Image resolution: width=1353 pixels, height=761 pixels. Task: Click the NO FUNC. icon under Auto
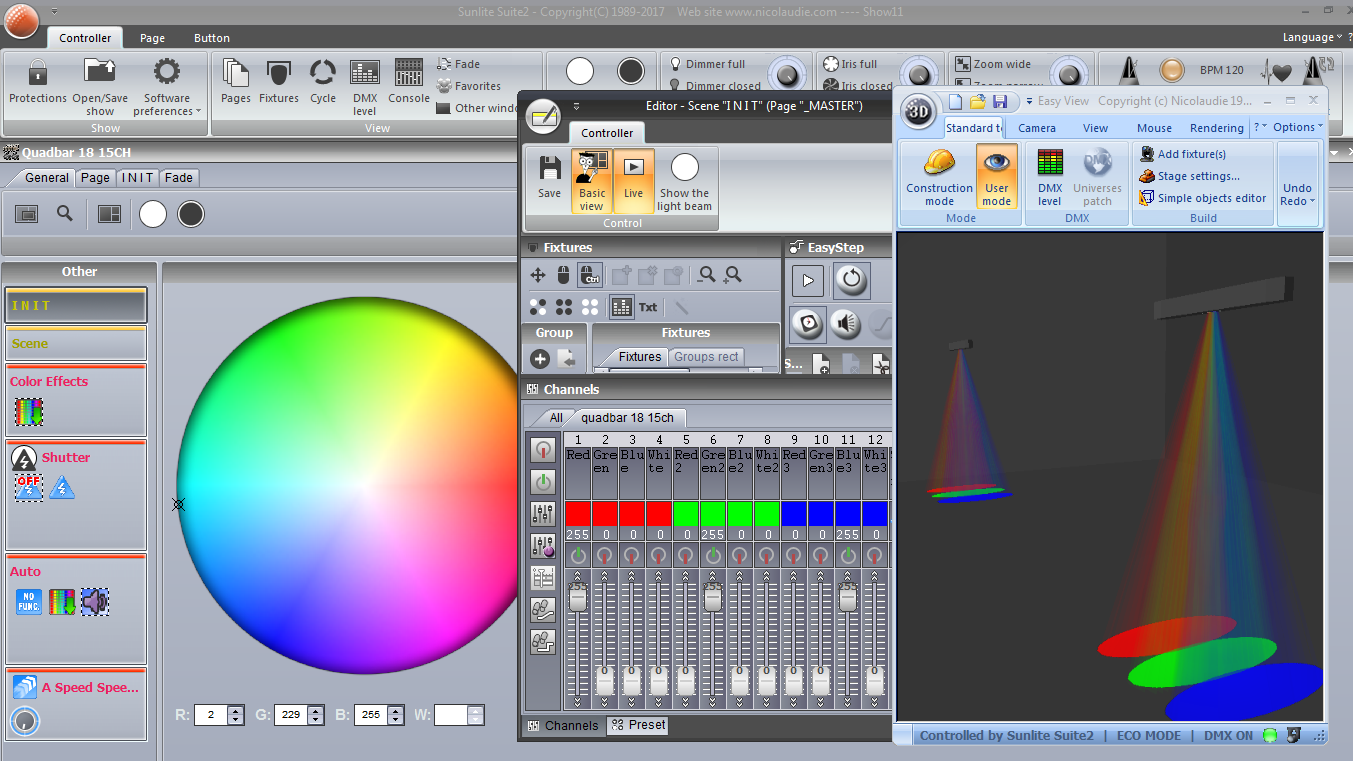(29, 602)
